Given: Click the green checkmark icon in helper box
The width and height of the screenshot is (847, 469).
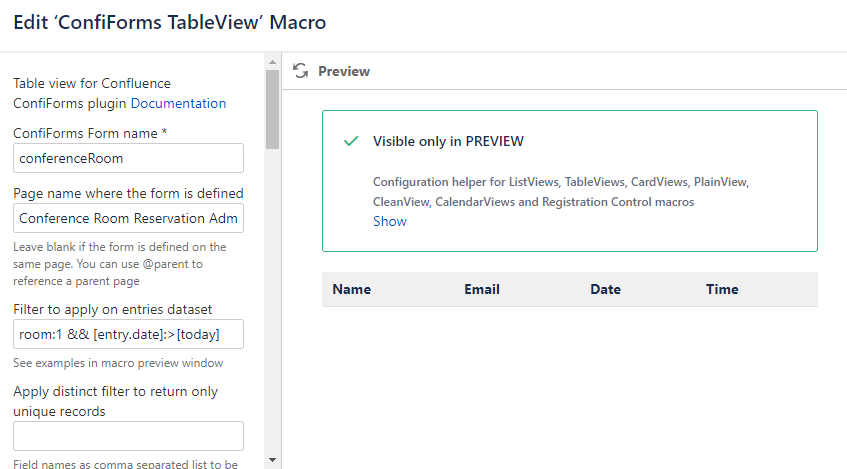Looking at the screenshot, I should (351, 142).
